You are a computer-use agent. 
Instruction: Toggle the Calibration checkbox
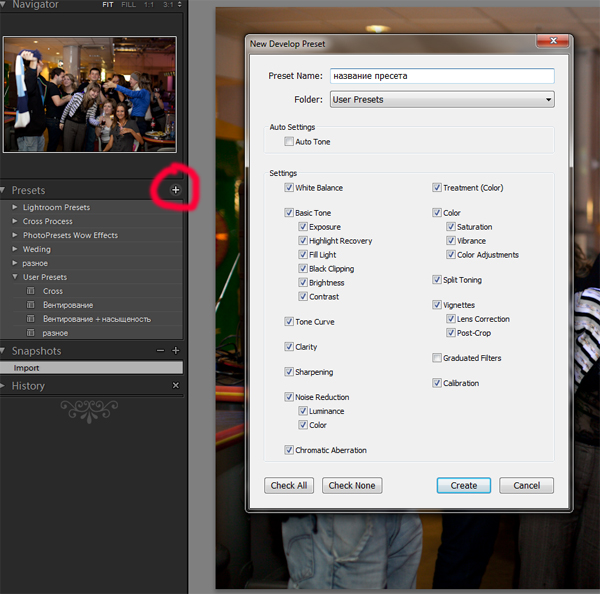point(437,383)
